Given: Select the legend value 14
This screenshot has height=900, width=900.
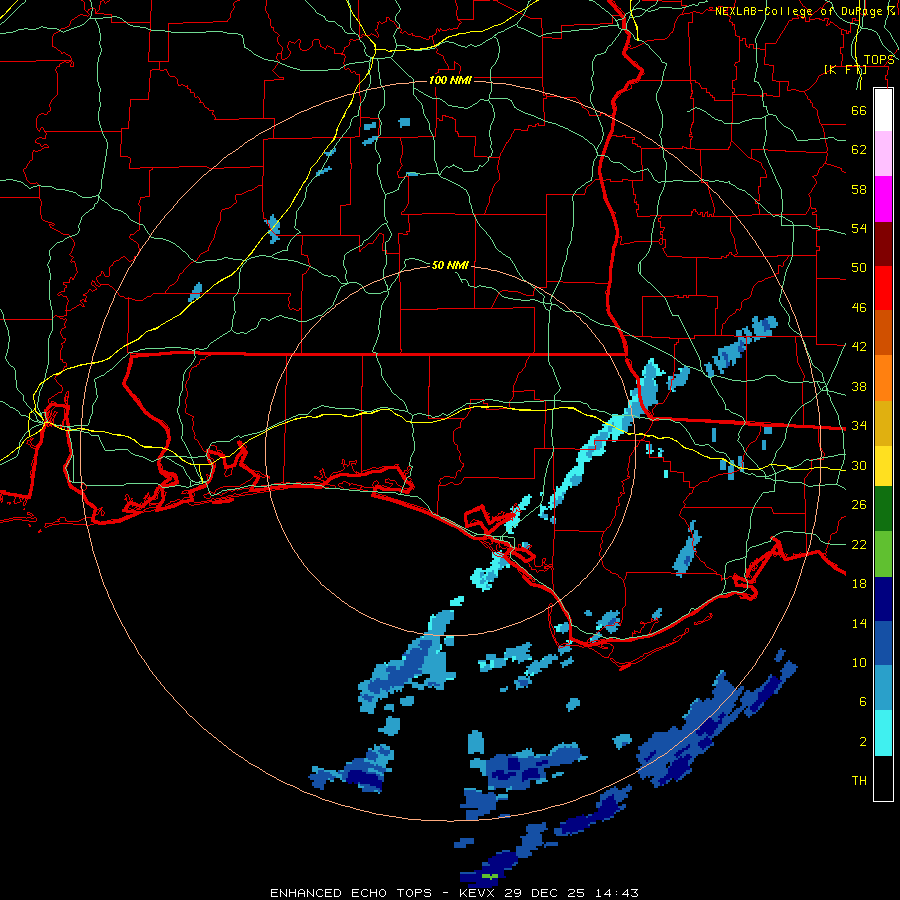Looking at the screenshot, I should 859,623.
